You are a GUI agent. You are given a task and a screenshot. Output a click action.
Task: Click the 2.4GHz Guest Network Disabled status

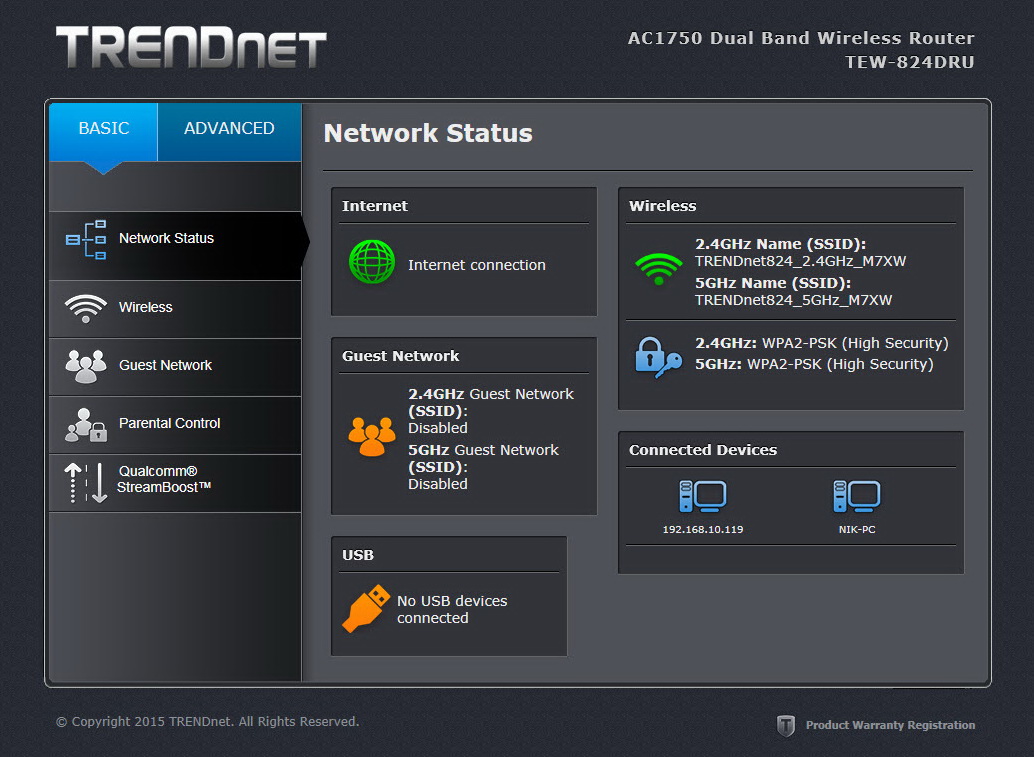click(x=438, y=428)
